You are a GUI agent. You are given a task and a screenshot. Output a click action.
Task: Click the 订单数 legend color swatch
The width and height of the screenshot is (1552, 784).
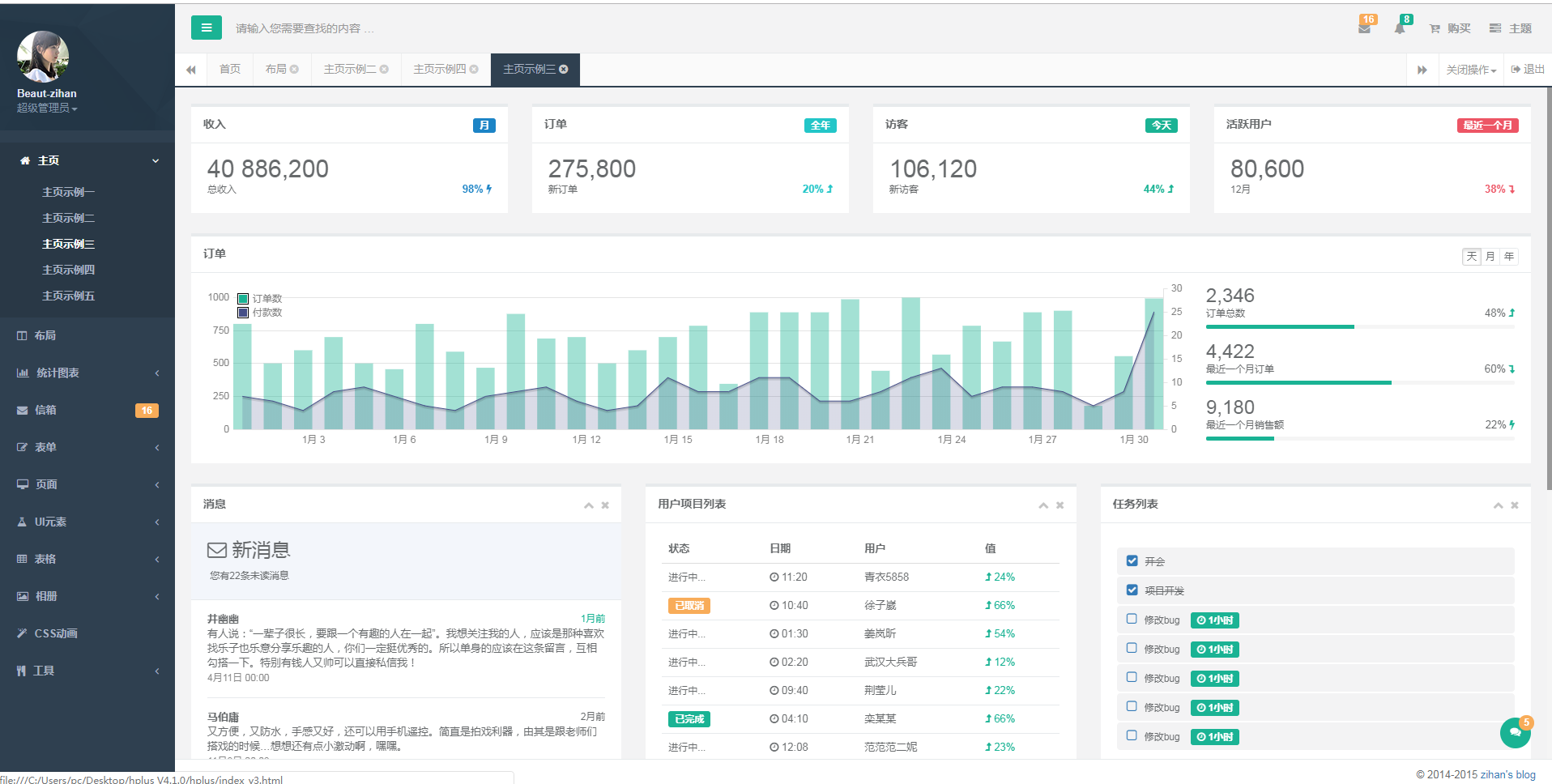coord(243,299)
